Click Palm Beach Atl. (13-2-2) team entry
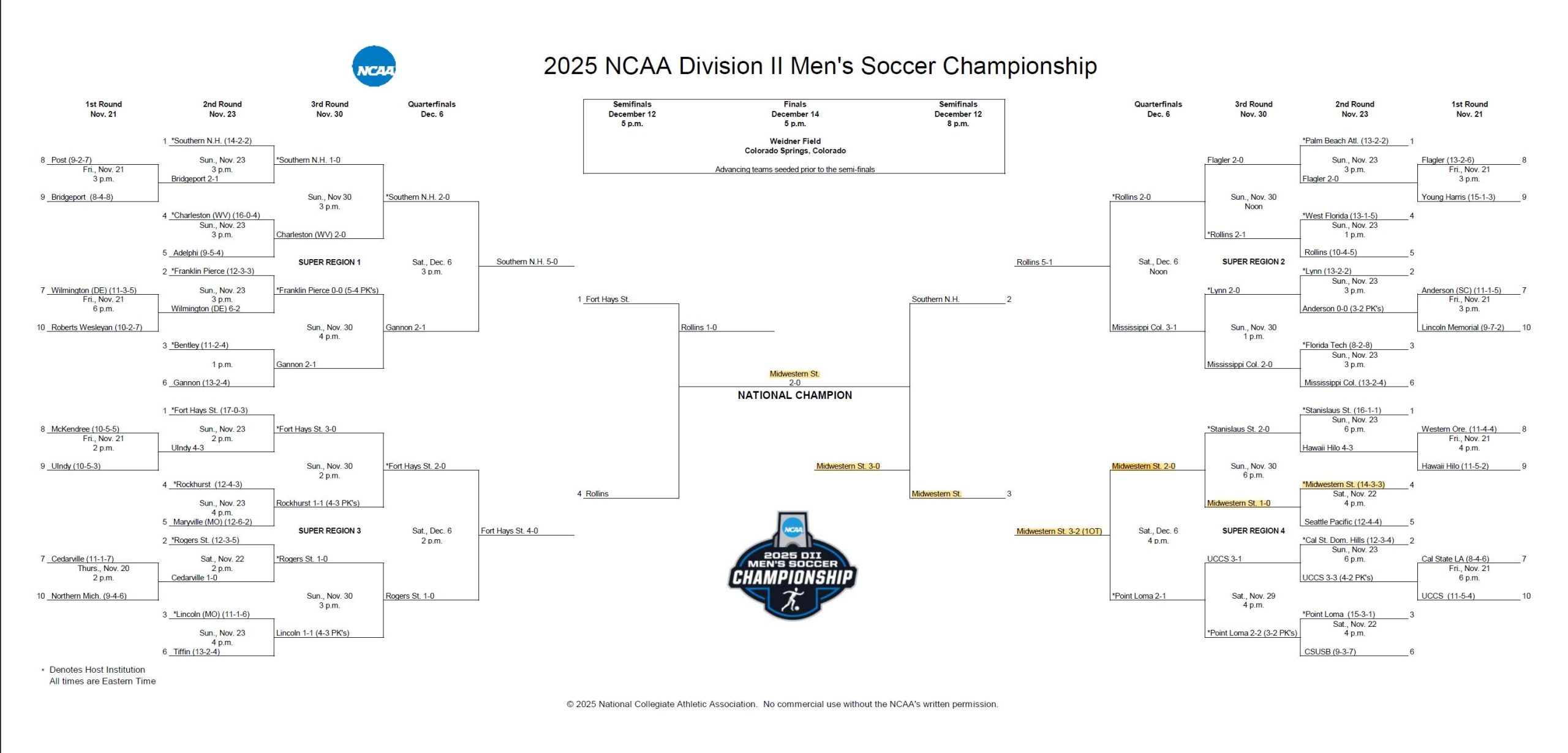 pyautogui.click(x=1345, y=141)
